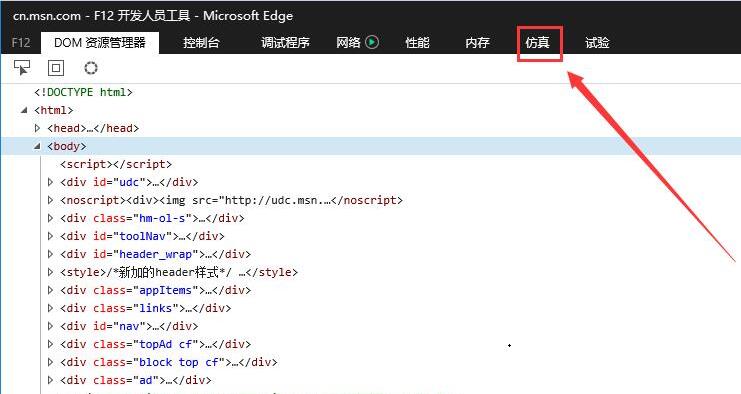Open the 试验 tab
The width and height of the screenshot is (741, 394).
[597, 43]
